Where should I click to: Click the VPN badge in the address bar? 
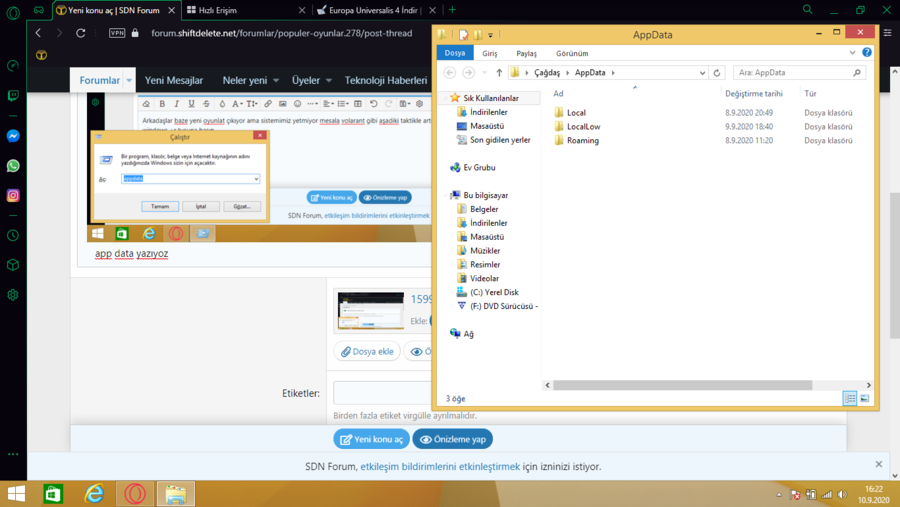point(117,33)
